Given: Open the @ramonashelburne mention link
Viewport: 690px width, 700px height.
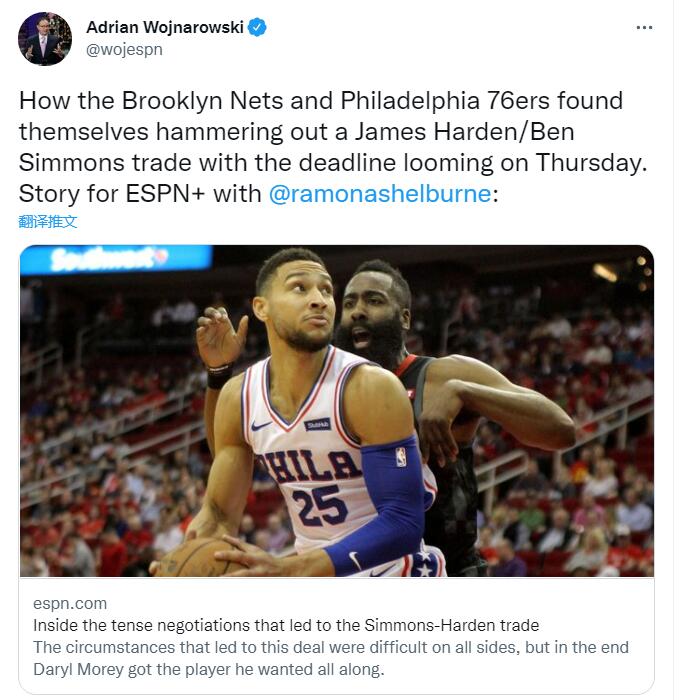Looking at the screenshot, I should click(380, 194).
